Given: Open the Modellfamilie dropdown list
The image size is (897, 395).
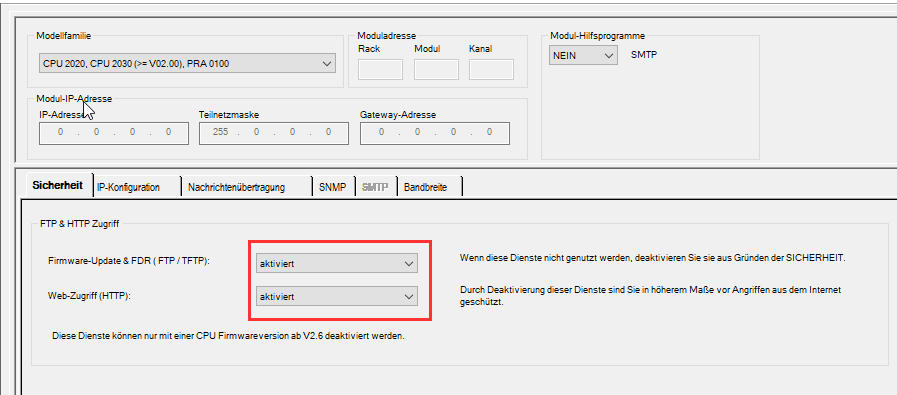Looking at the screenshot, I should tap(187, 64).
